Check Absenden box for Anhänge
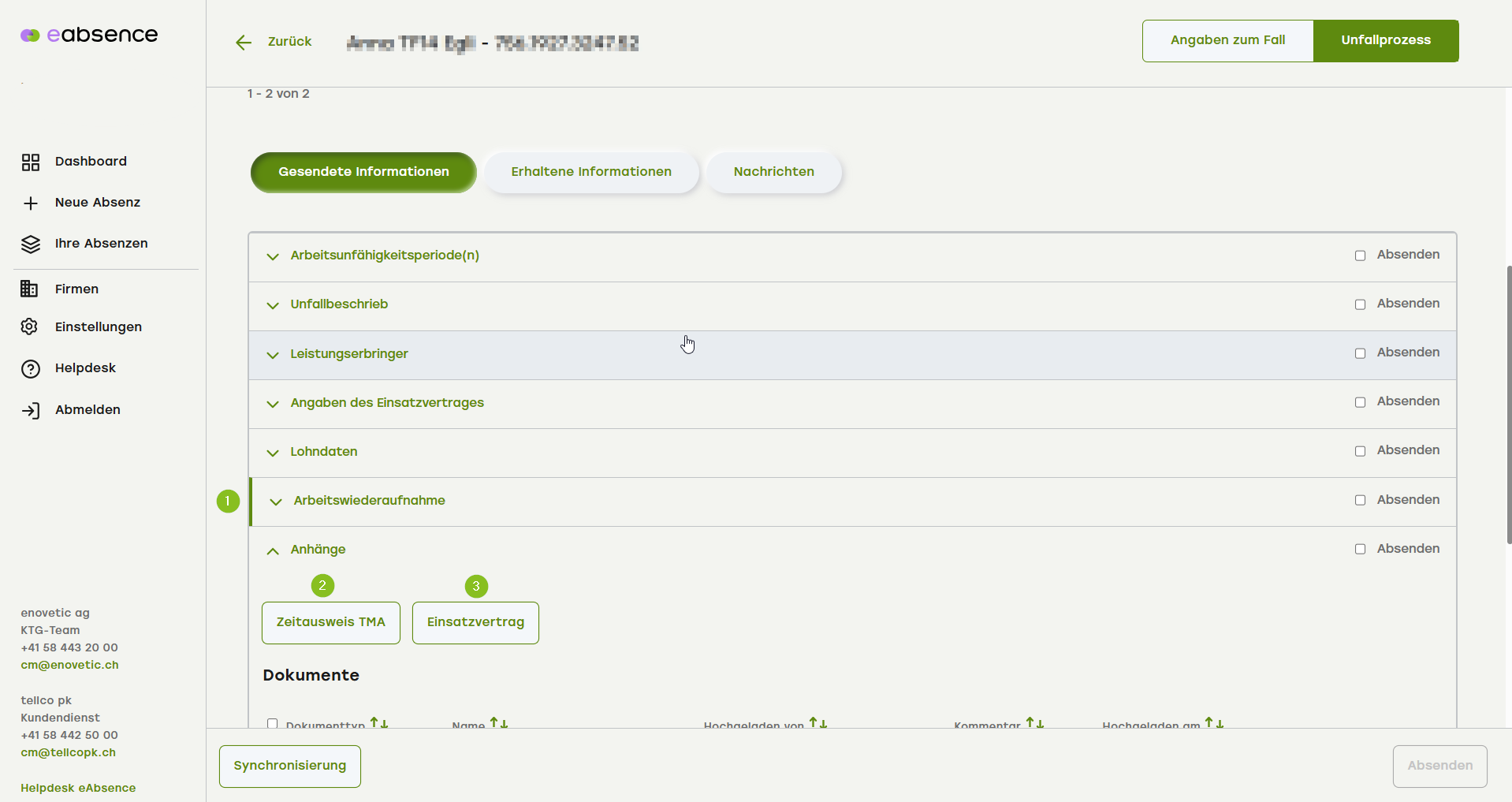 click(1360, 549)
